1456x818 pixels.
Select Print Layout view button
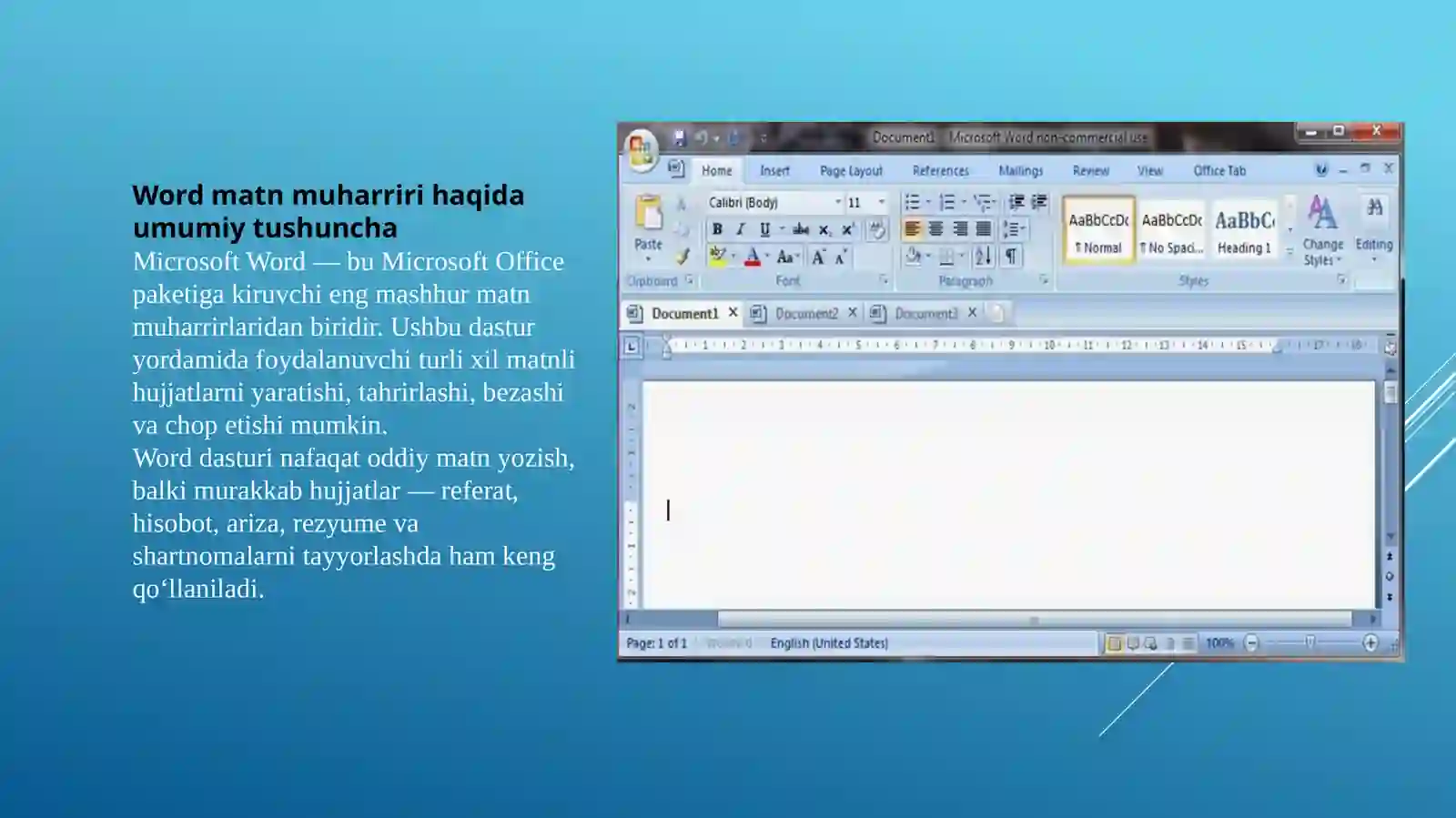(1114, 643)
